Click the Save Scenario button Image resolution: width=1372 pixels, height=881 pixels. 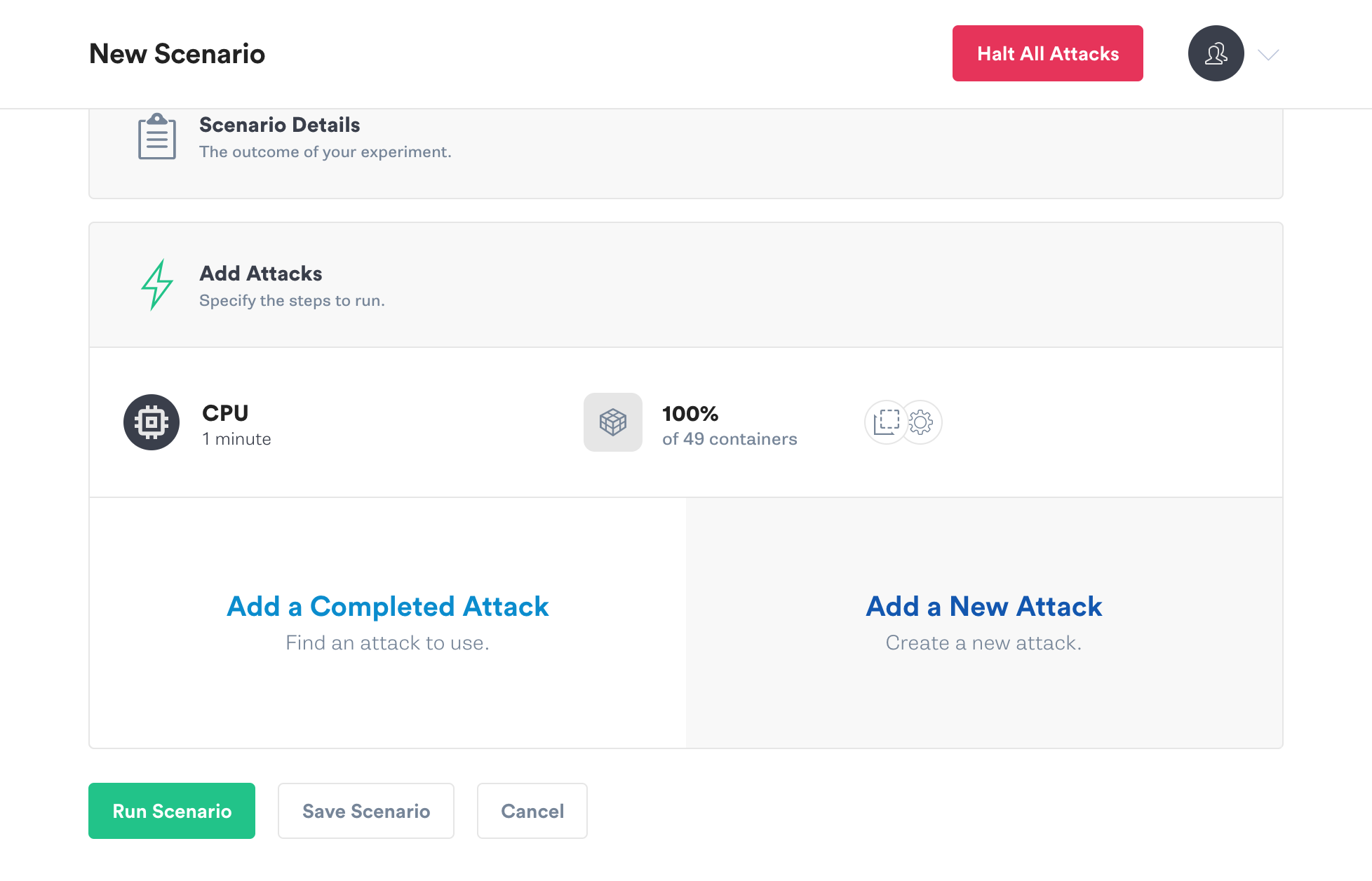coord(366,811)
